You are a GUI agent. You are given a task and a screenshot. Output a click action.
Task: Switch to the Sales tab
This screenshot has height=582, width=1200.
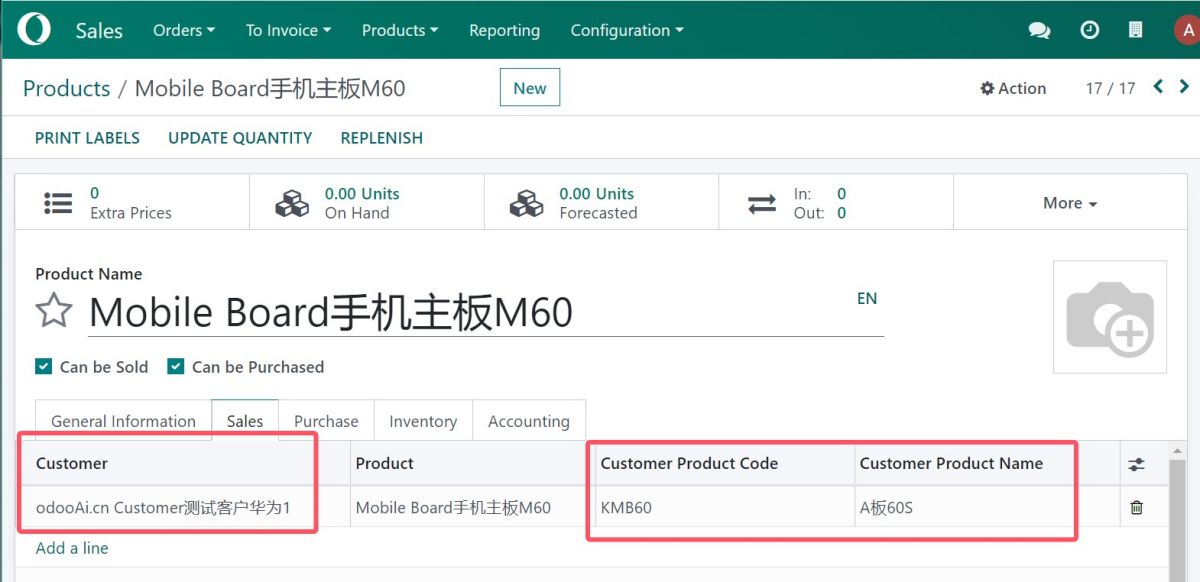tap(245, 421)
